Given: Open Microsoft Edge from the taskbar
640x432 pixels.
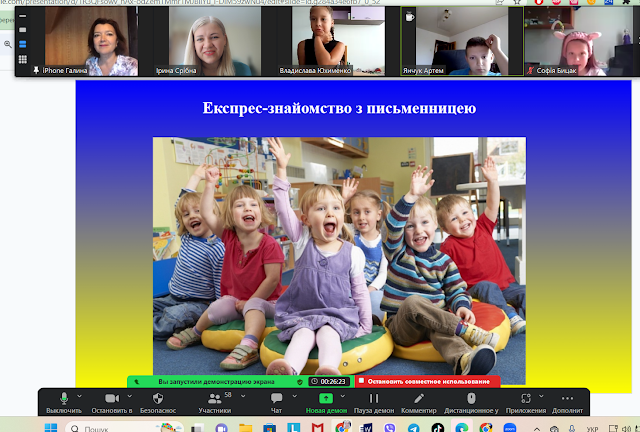Looking at the screenshot, I should tap(462, 428).
